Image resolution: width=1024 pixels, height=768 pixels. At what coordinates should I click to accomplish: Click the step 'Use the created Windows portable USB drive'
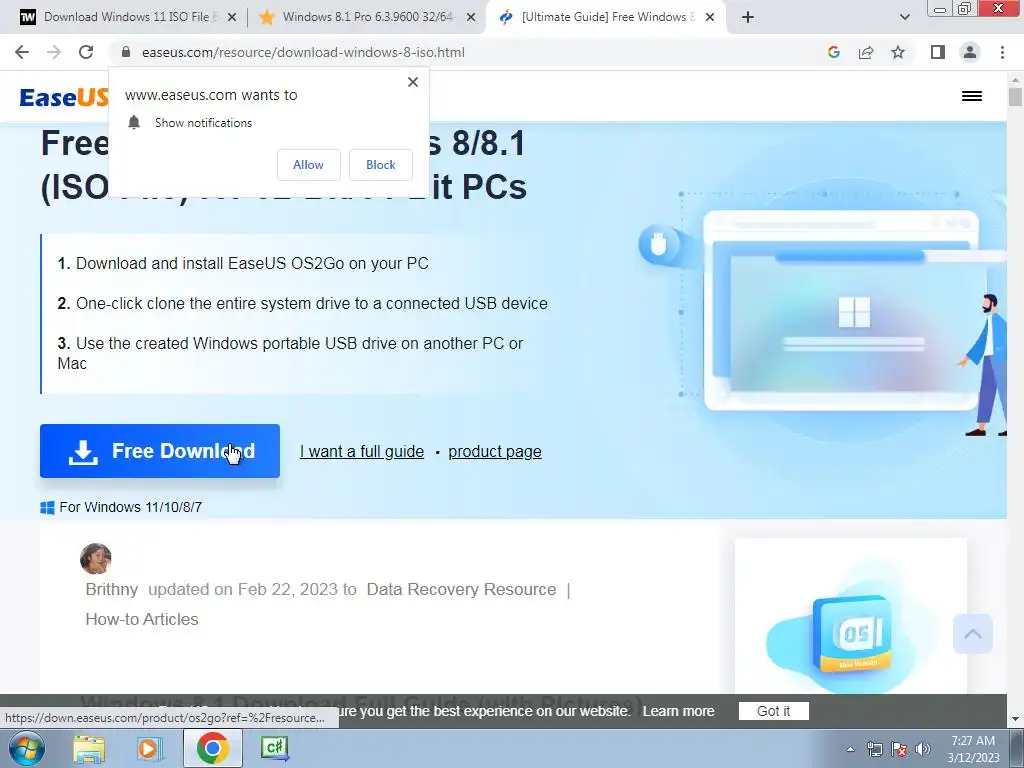290,353
